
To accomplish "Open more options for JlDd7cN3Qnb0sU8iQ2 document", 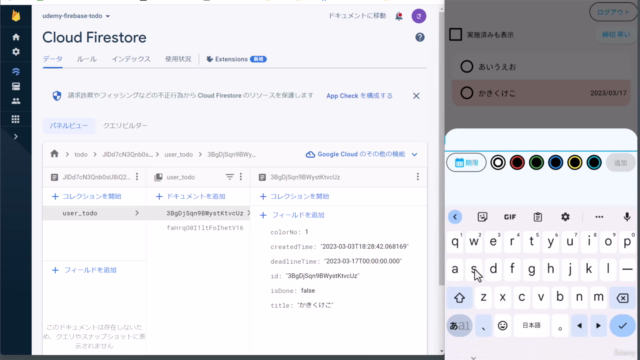I will pyautogui.click(x=137, y=177).
